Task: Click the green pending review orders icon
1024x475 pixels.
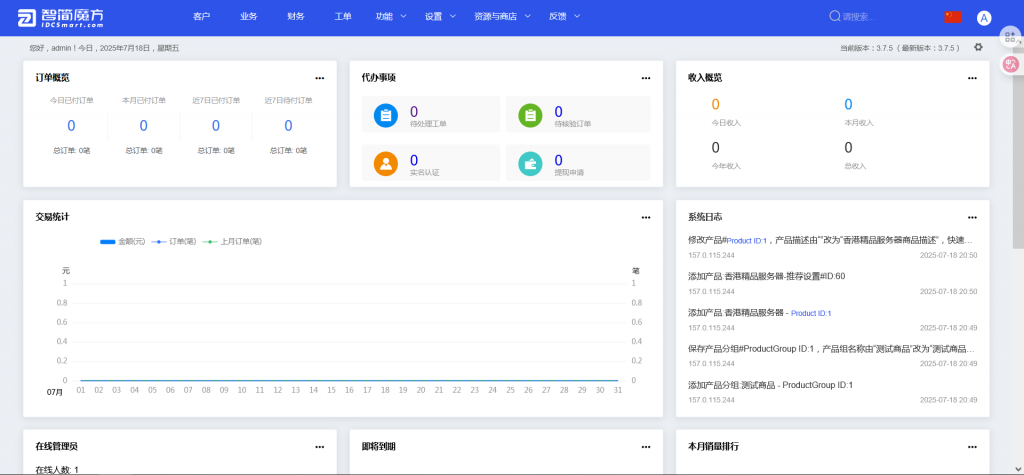Action: tap(530, 115)
